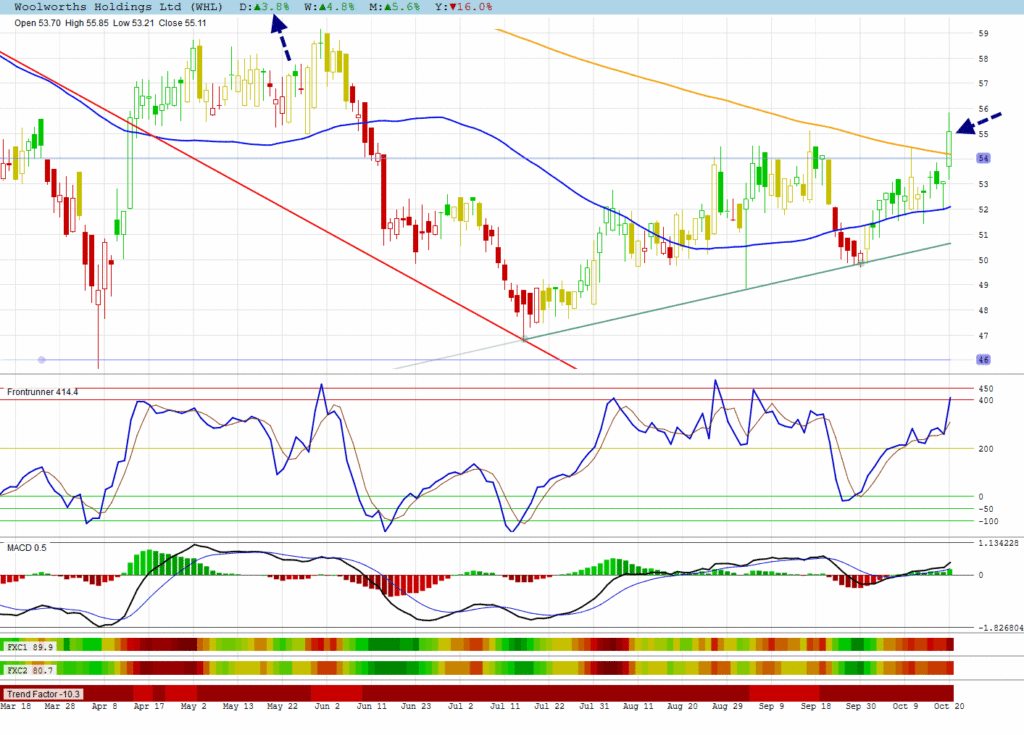This screenshot has height=735, width=1024.
Task: Click the highlighted 54 price axis tag
Action: click(983, 158)
